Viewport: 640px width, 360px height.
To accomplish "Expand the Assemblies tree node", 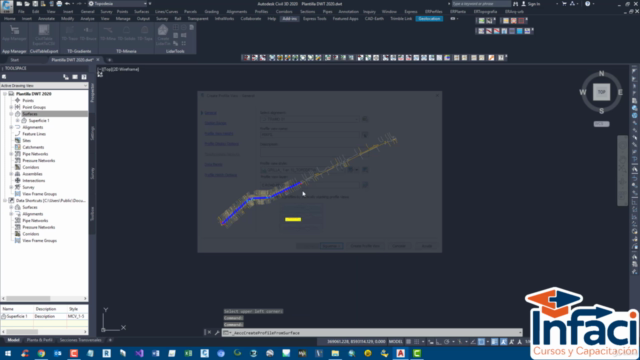I will click(11, 174).
